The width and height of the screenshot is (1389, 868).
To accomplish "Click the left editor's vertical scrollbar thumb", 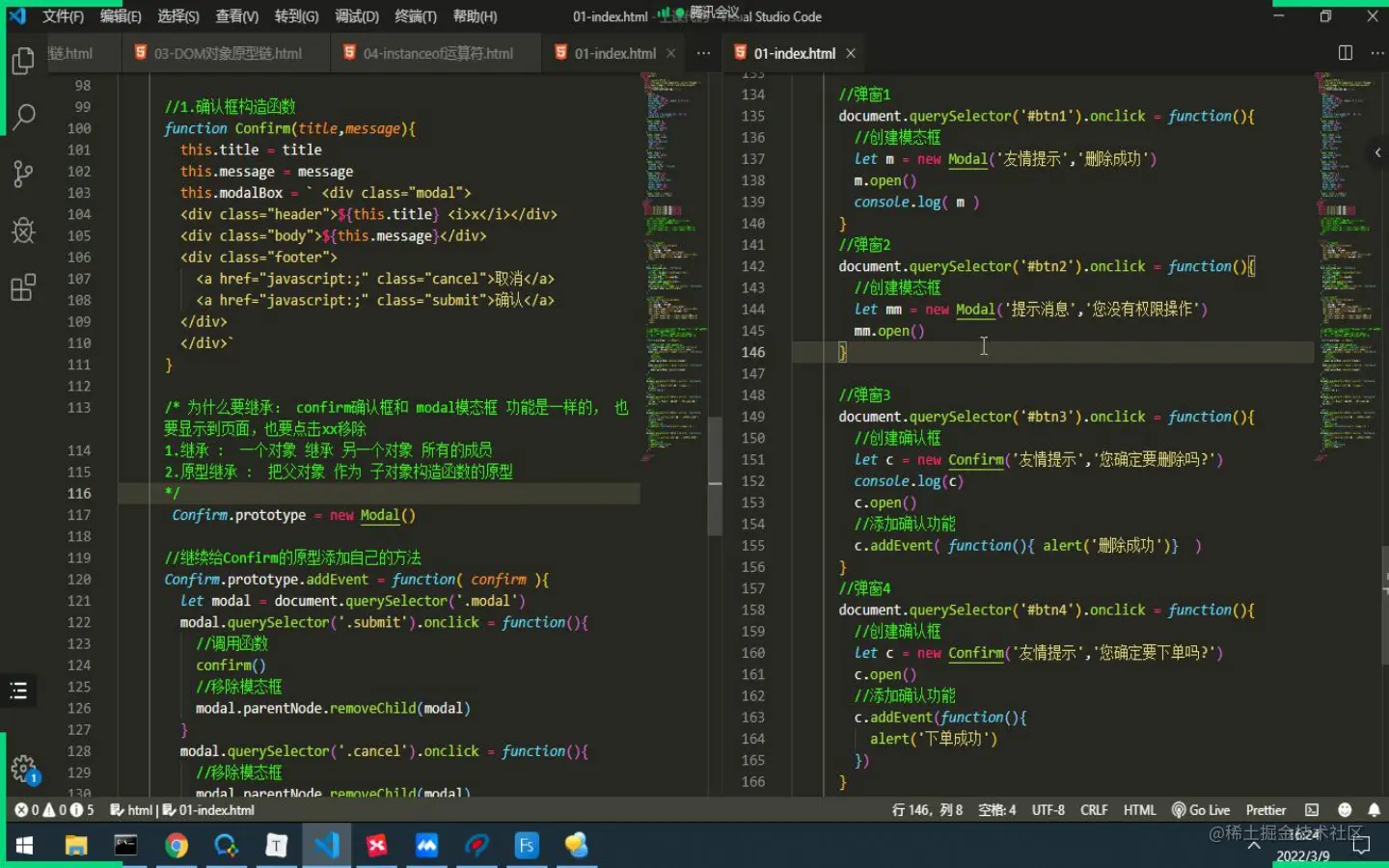I will (715, 476).
